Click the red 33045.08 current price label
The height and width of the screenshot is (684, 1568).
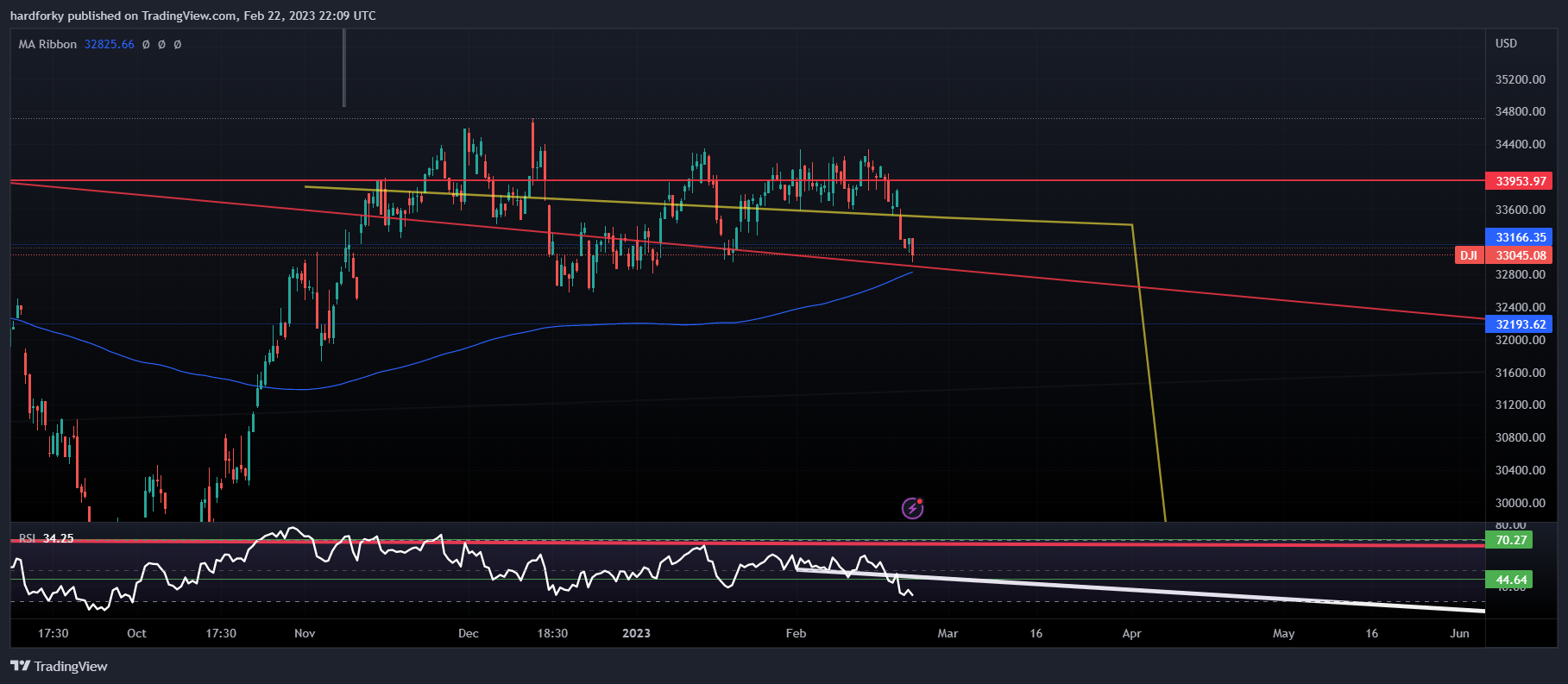(1520, 255)
